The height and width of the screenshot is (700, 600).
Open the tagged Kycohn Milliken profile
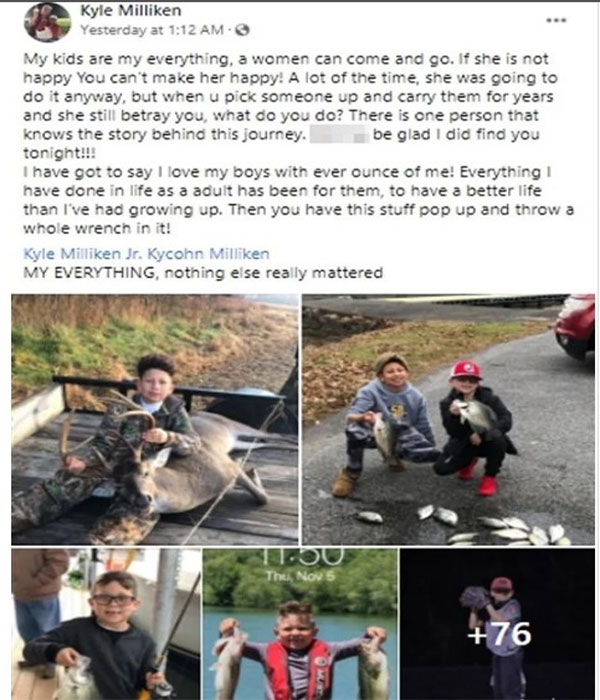(208, 254)
